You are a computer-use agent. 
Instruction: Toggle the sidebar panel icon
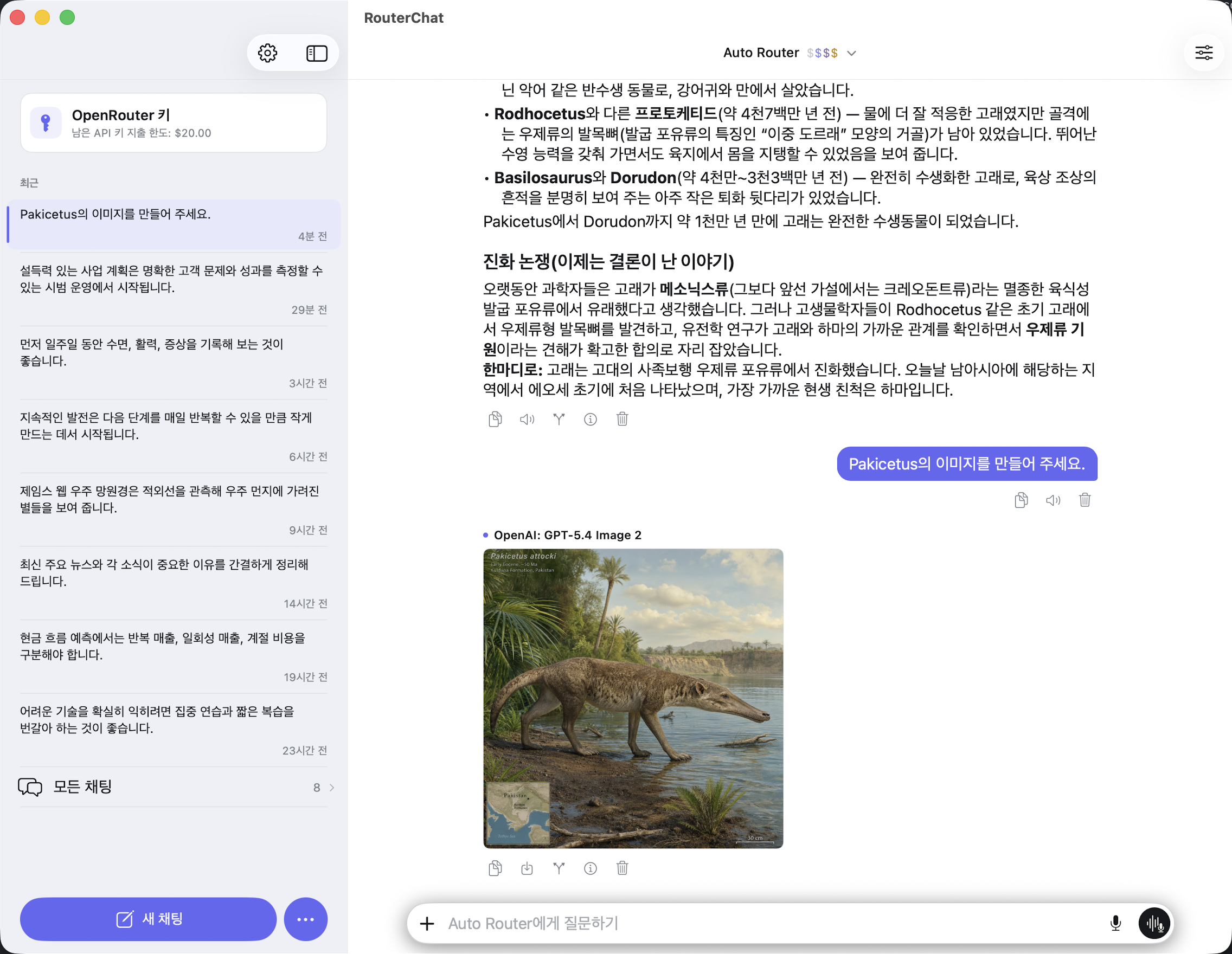(x=317, y=53)
